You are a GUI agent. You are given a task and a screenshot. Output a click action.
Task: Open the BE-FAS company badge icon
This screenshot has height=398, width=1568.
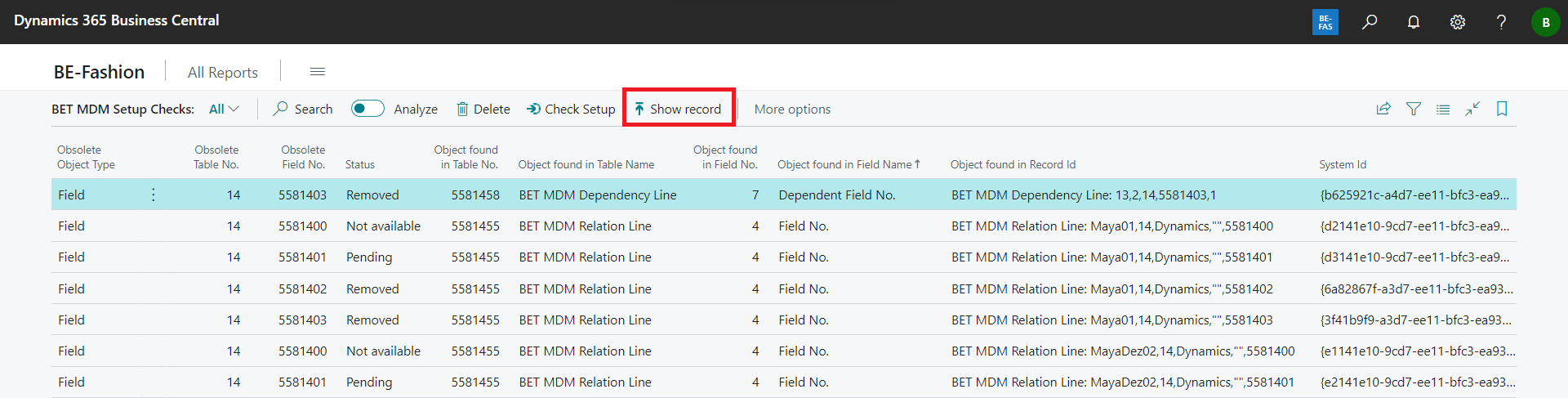pyautogui.click(x=1325, y=22)
